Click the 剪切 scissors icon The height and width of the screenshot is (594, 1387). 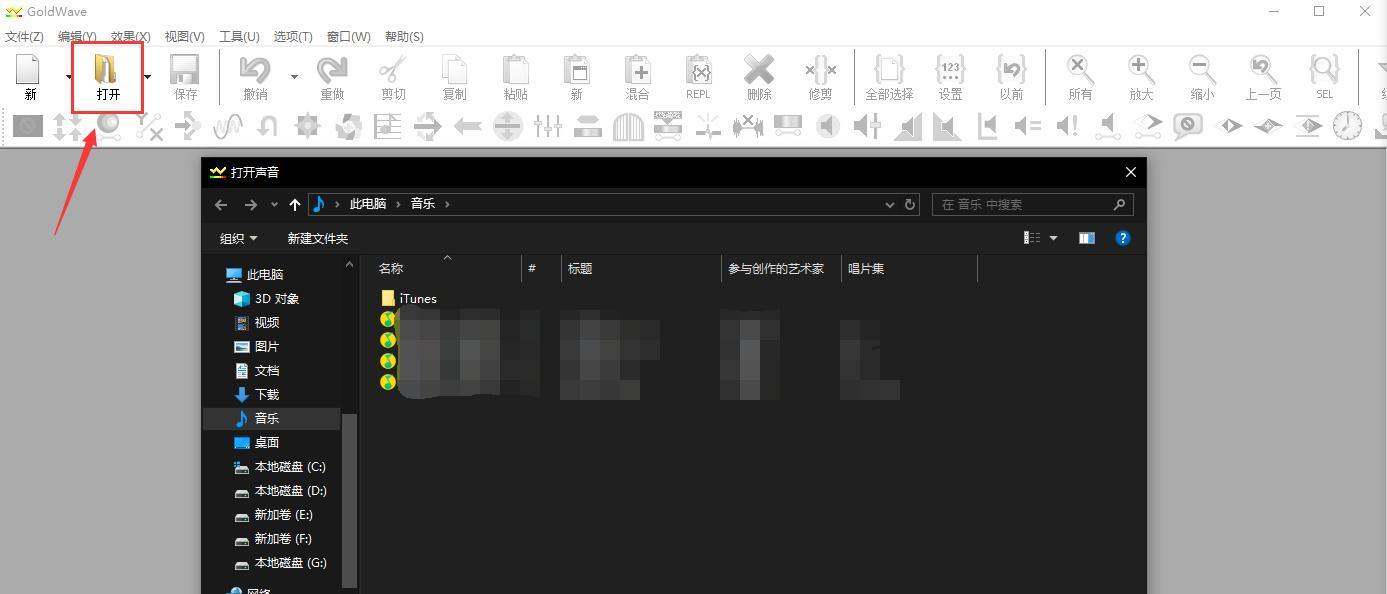393,70
